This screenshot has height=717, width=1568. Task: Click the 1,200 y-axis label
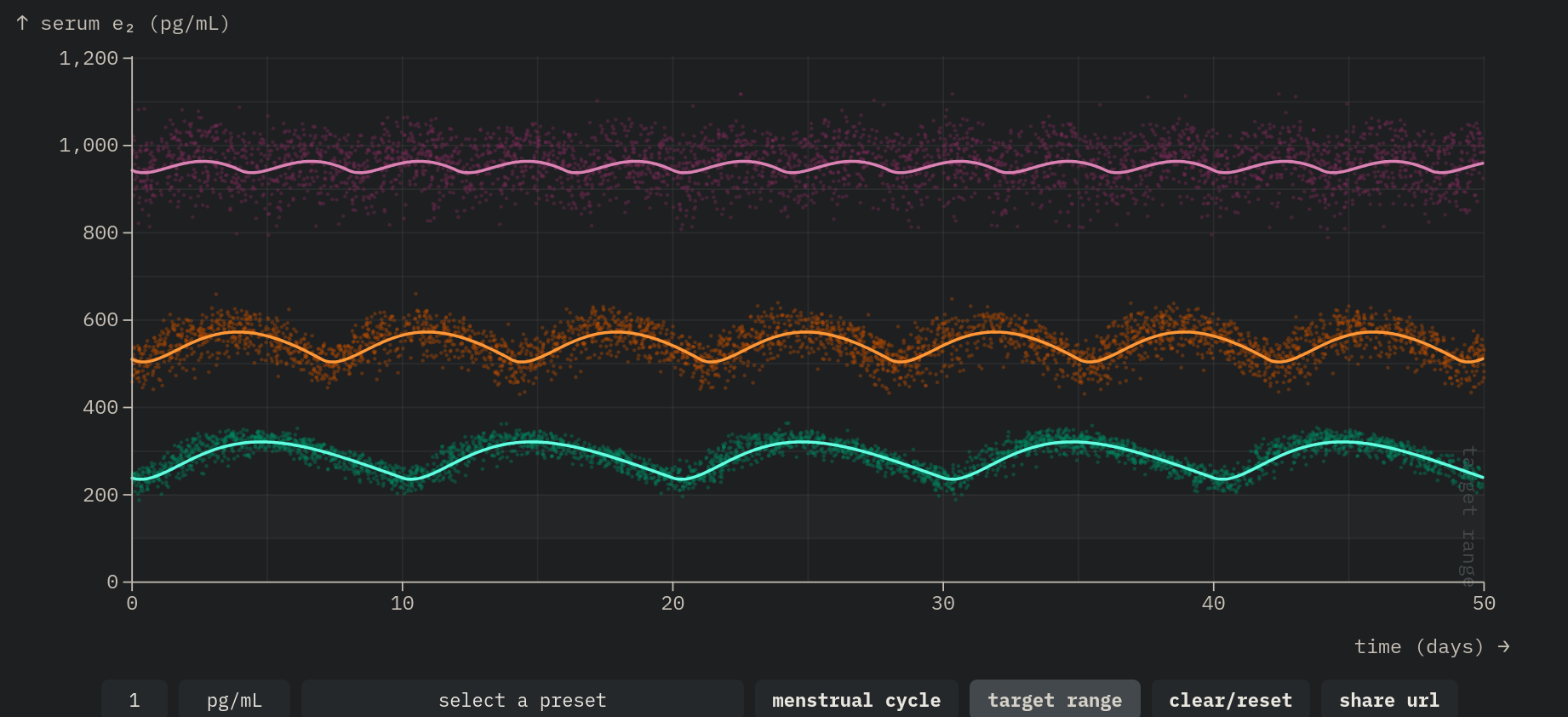89,58
